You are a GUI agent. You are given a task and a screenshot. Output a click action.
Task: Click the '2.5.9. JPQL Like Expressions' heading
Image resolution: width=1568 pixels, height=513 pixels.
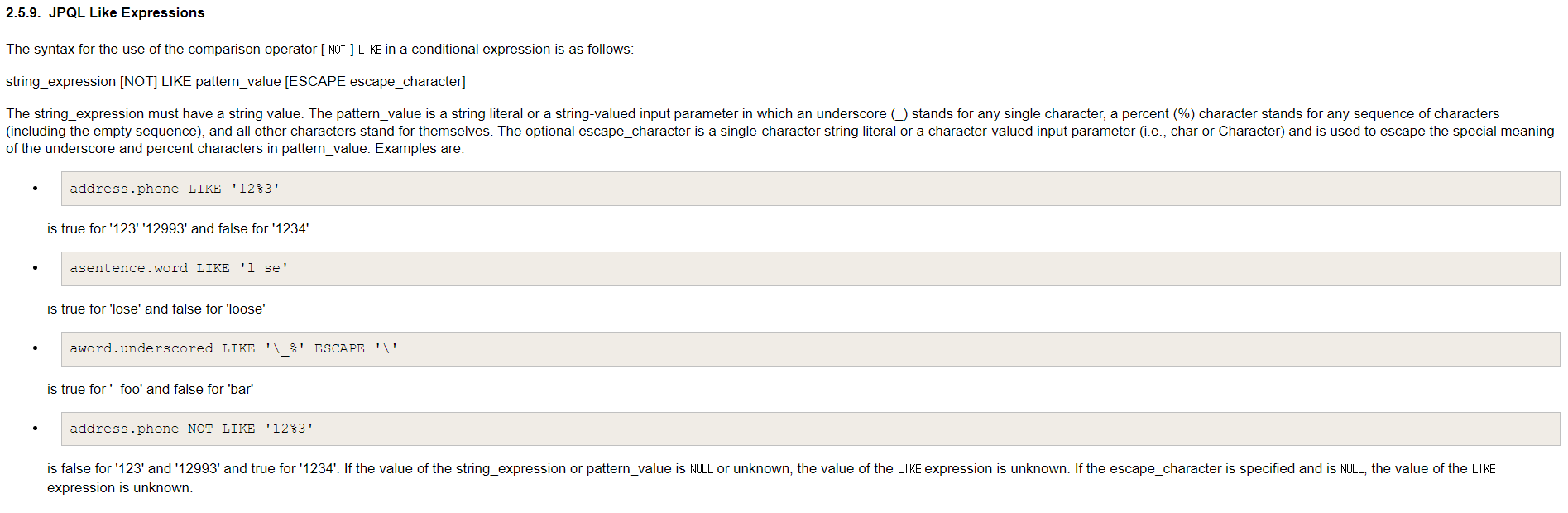105,12
